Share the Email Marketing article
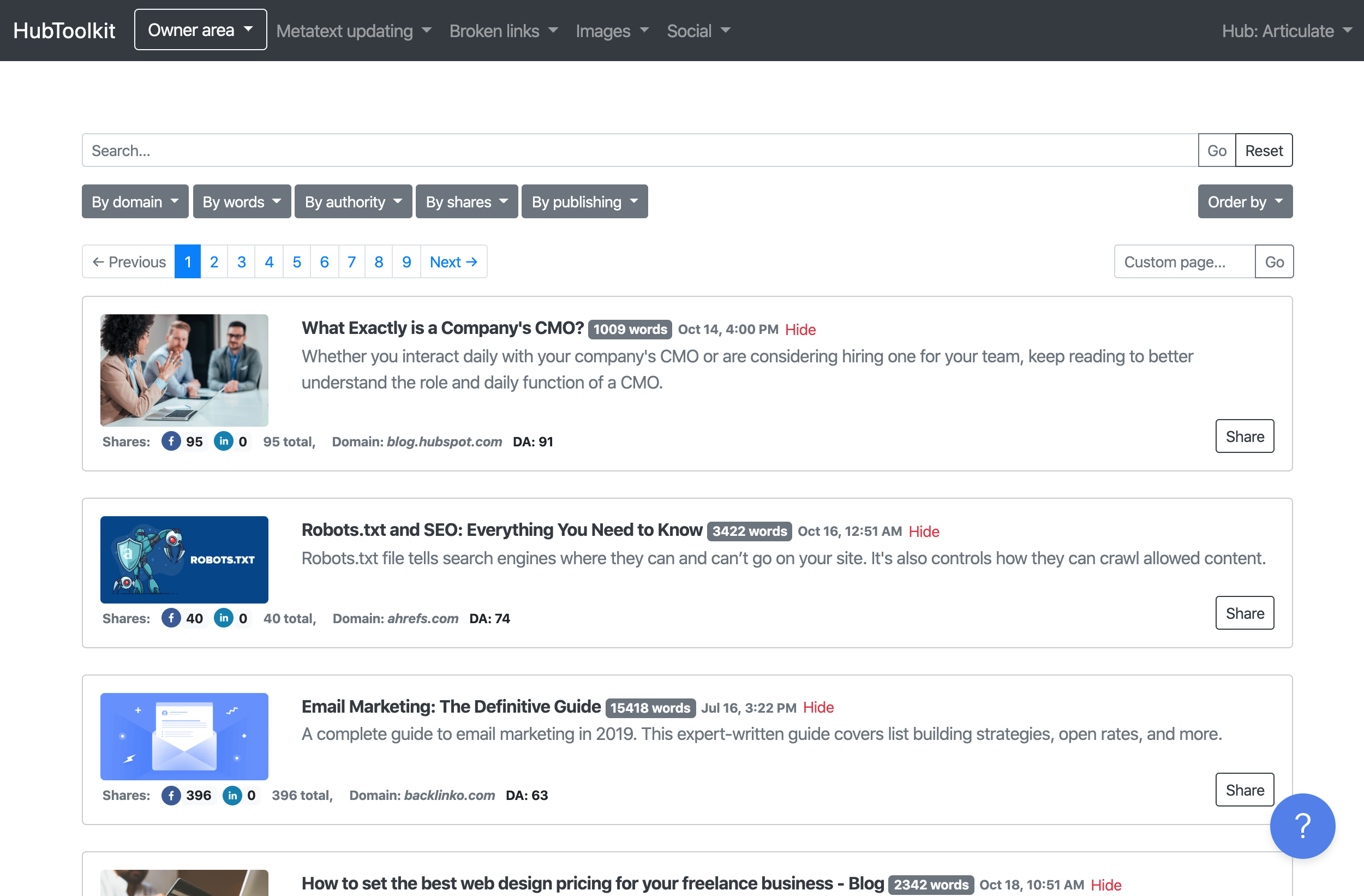Viewport: 1364px width, 896px height. click(1244, 790)
